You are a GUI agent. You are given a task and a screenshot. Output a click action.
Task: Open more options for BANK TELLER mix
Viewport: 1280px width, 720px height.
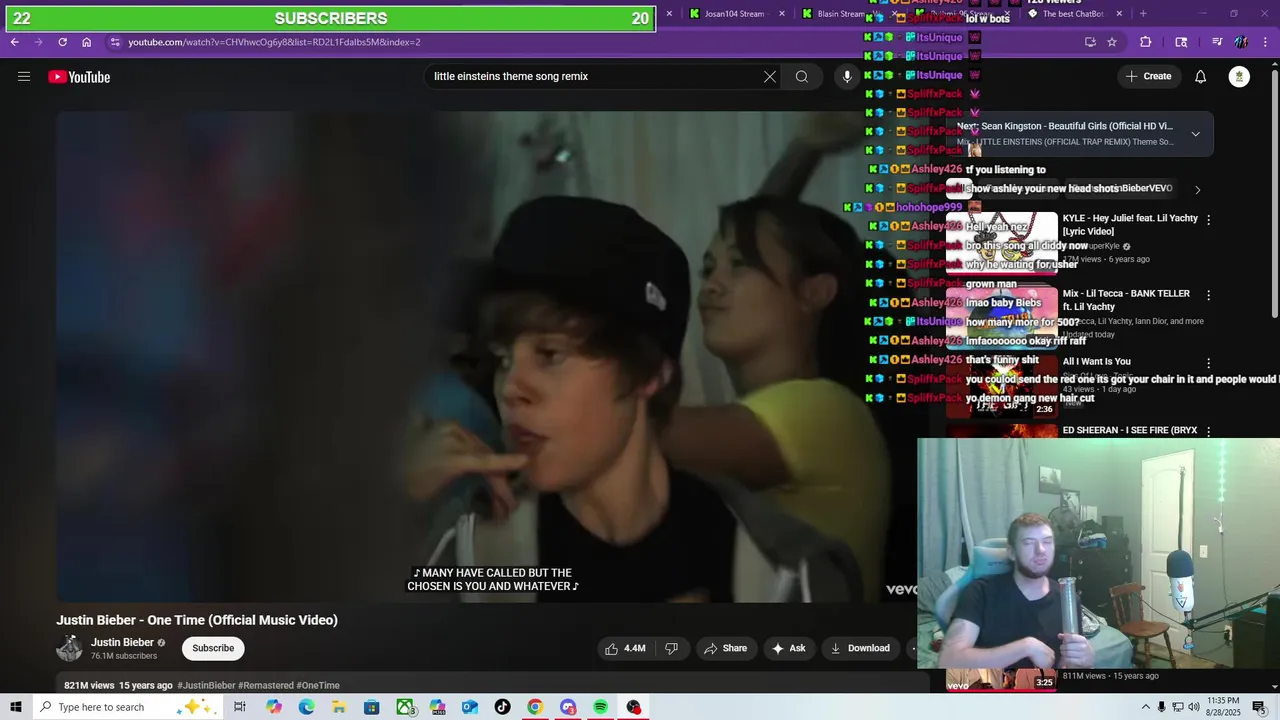(1208, 296)
